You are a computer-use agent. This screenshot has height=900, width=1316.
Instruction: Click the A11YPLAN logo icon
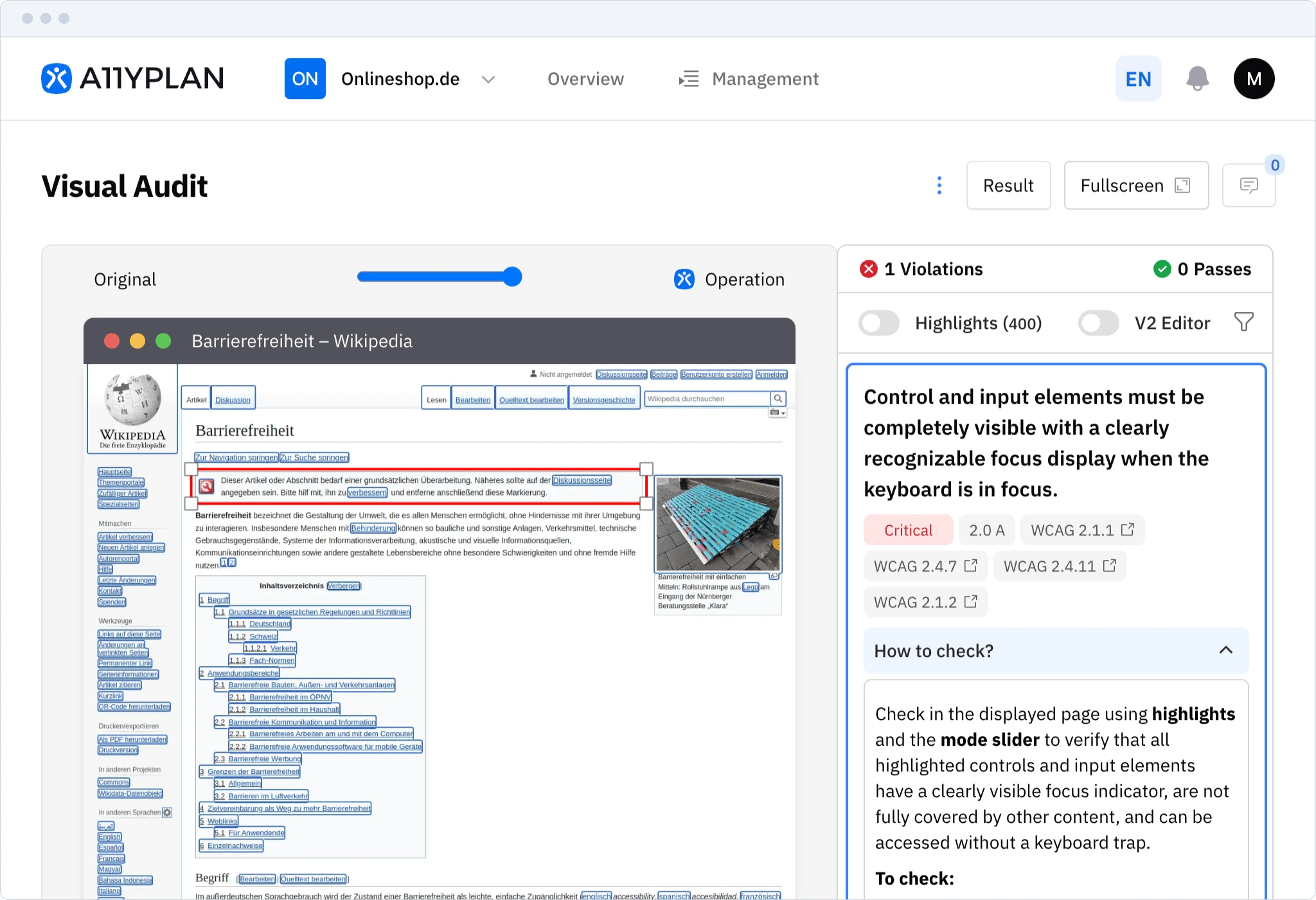pyautogui.click(x=57, y=79)
